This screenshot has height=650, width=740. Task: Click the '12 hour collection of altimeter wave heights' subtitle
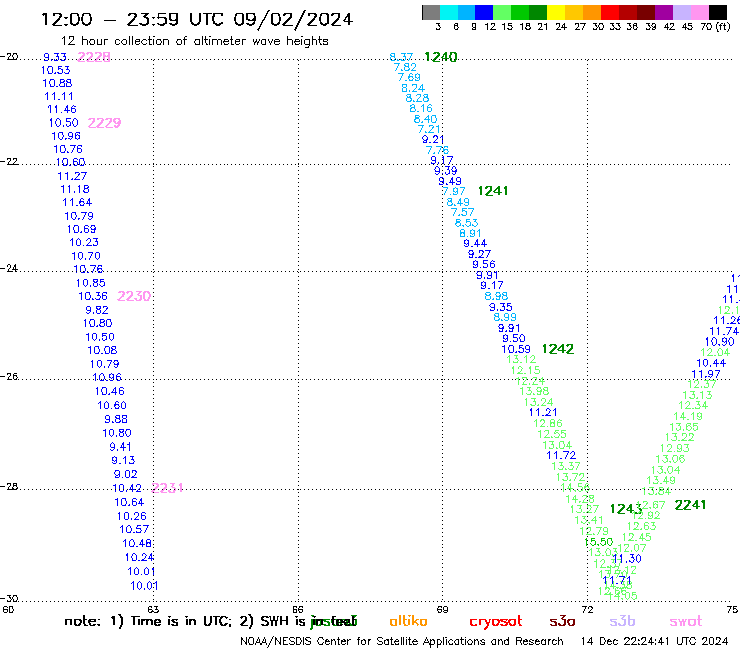[x=194, y=41]
